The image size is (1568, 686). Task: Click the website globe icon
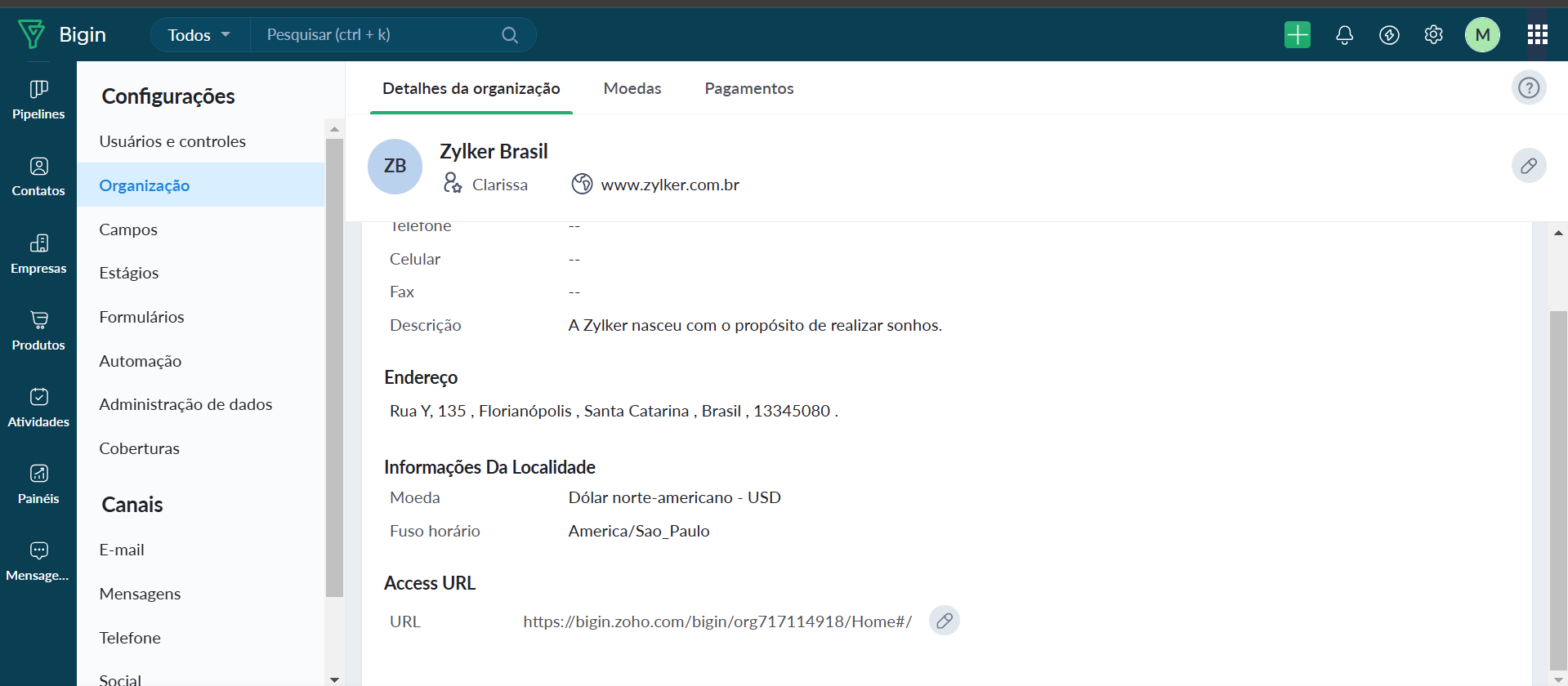point(582,184)
